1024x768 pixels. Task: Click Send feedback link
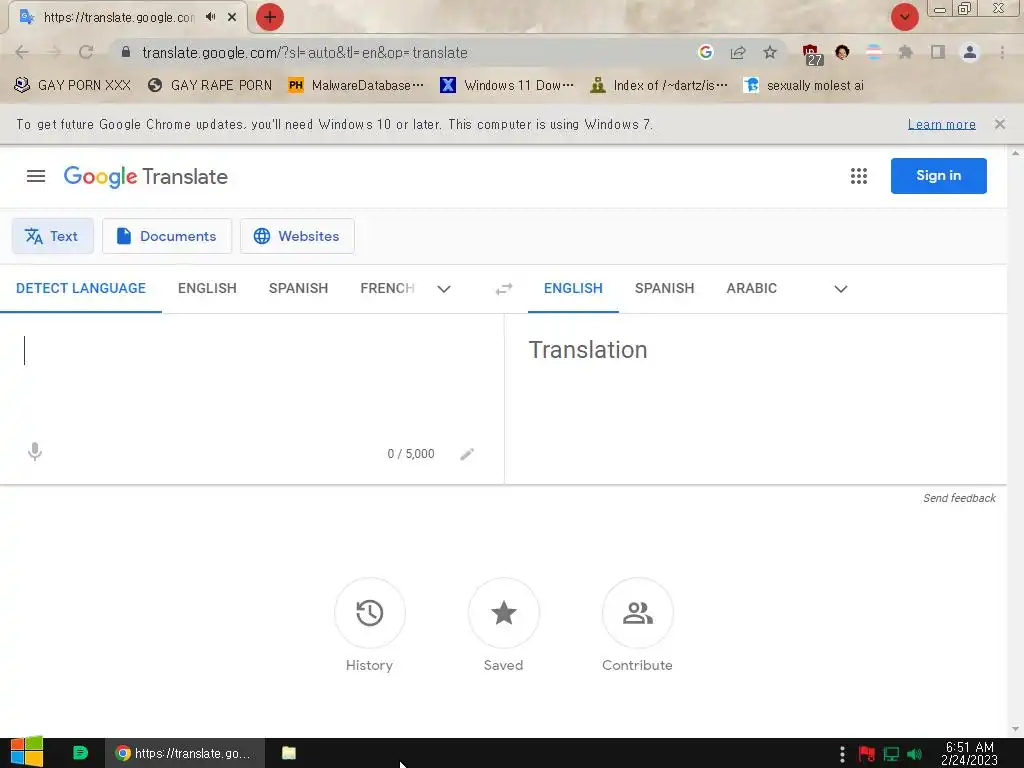(x=959, y=498)
